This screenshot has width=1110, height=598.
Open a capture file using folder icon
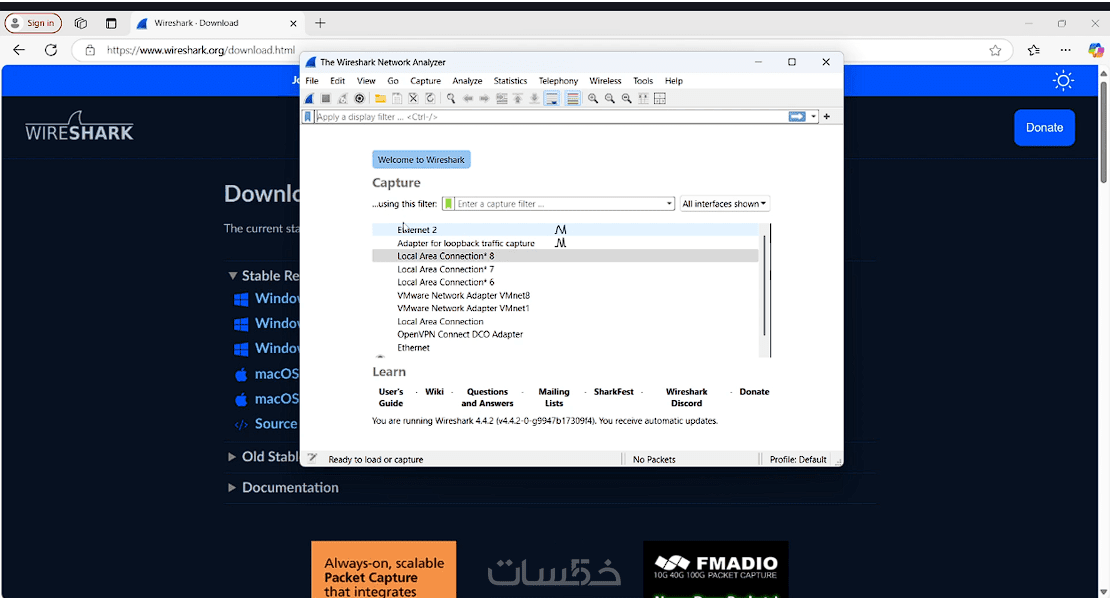380,98
